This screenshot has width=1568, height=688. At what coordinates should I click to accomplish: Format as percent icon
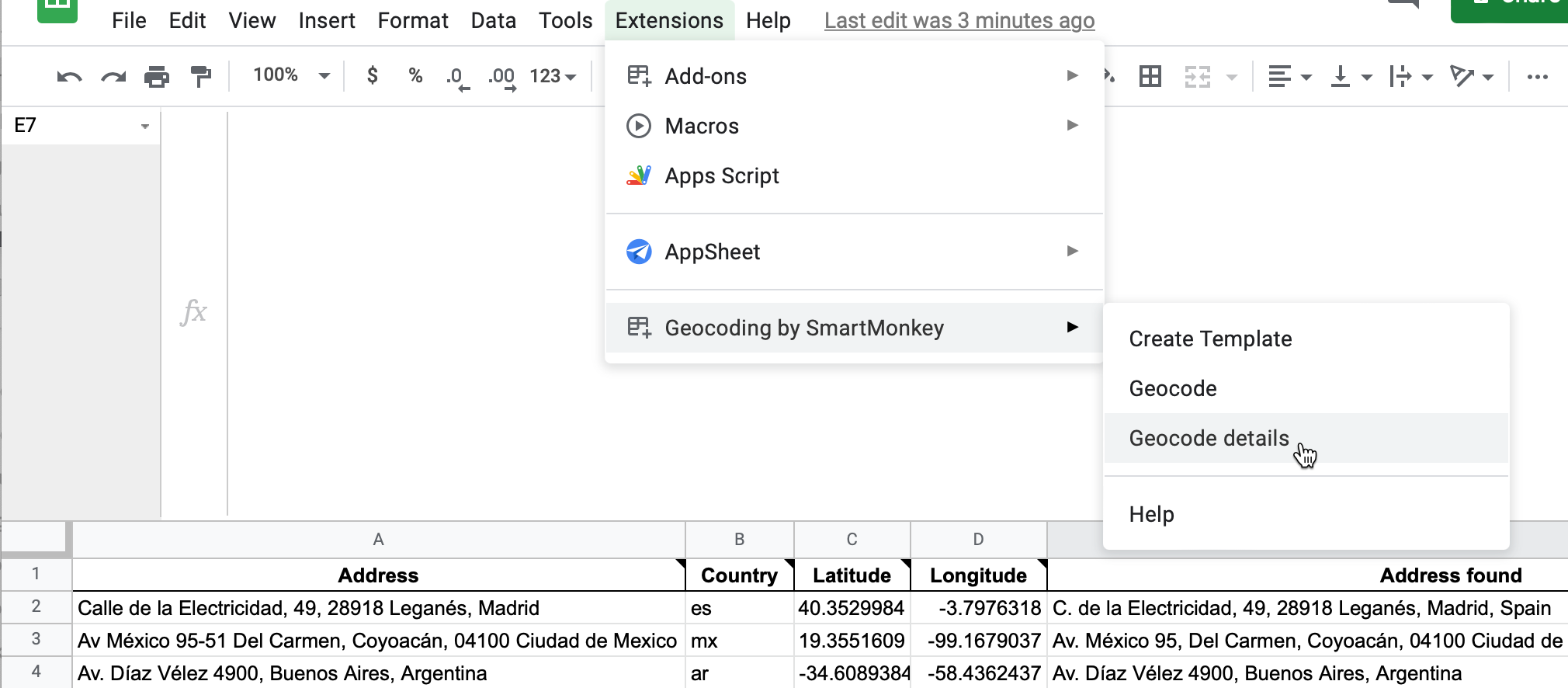click(415, 75)
